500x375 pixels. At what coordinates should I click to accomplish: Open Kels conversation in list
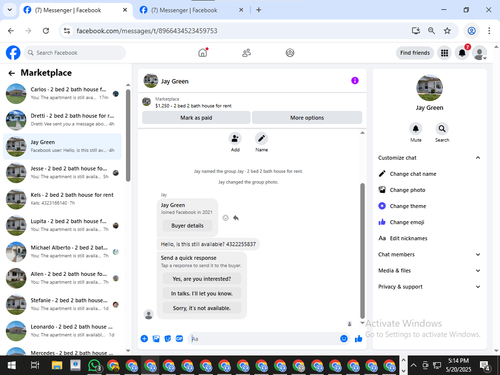pos(62,199)
